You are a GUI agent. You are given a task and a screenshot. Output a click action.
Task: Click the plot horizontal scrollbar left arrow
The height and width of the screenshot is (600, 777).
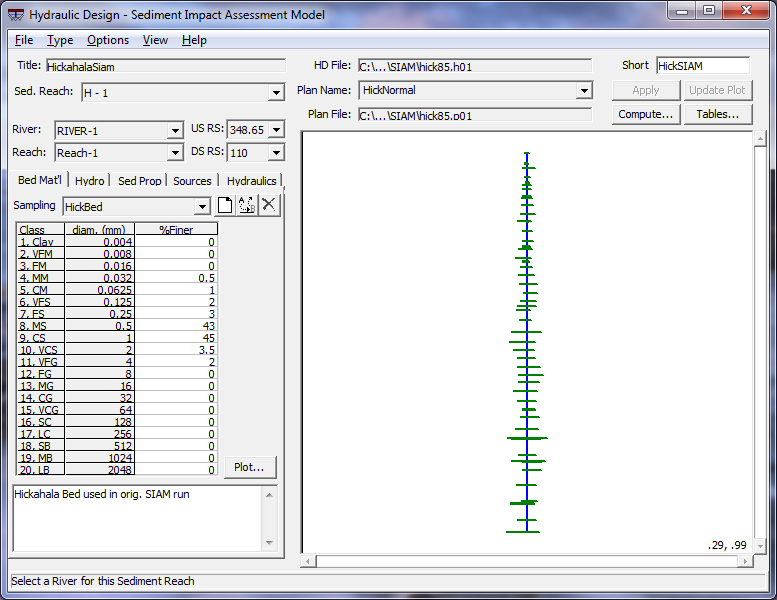click(x=308, y=561)
